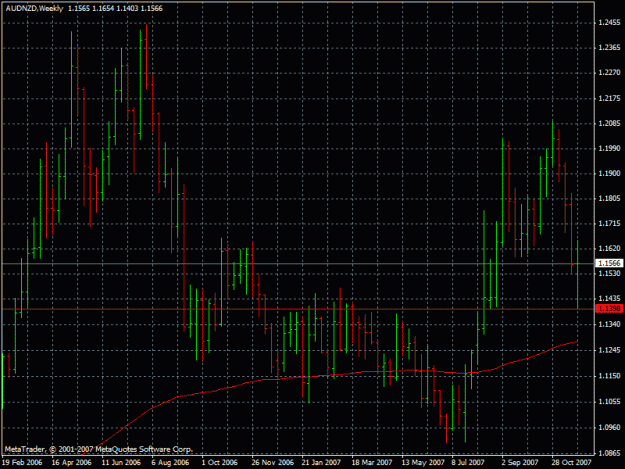Click the 1.2085 price scale label
The height and width of the screenshot is (469, 625).
pos(609,124)
